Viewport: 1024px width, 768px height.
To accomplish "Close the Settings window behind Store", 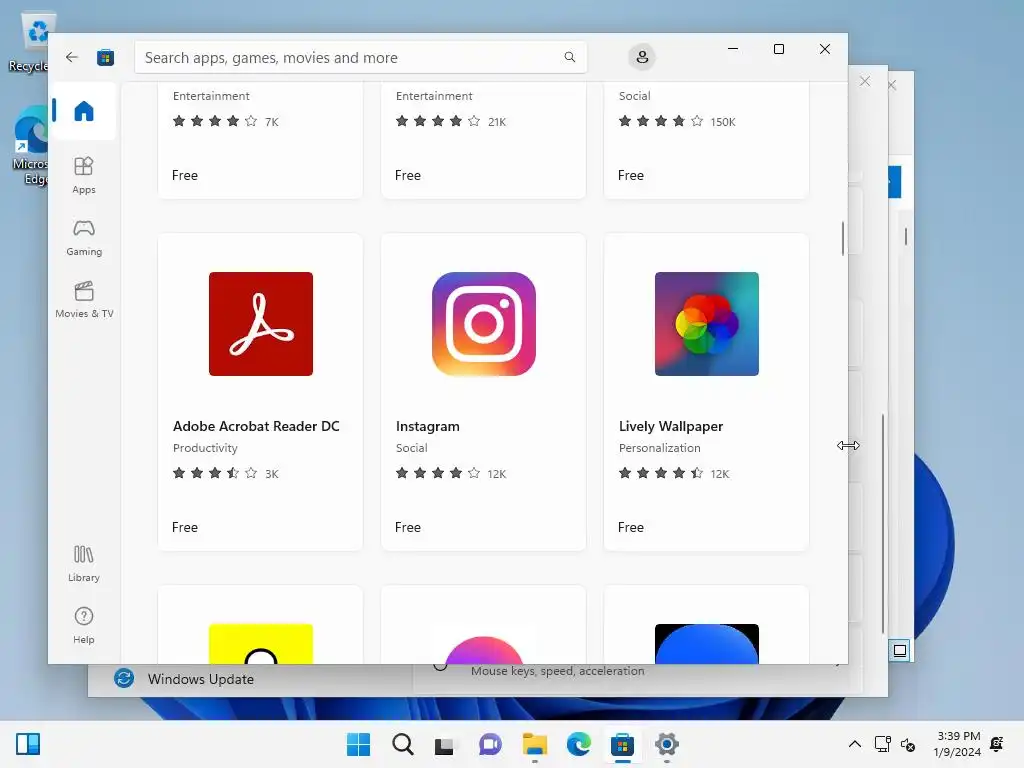I will 865,81.
